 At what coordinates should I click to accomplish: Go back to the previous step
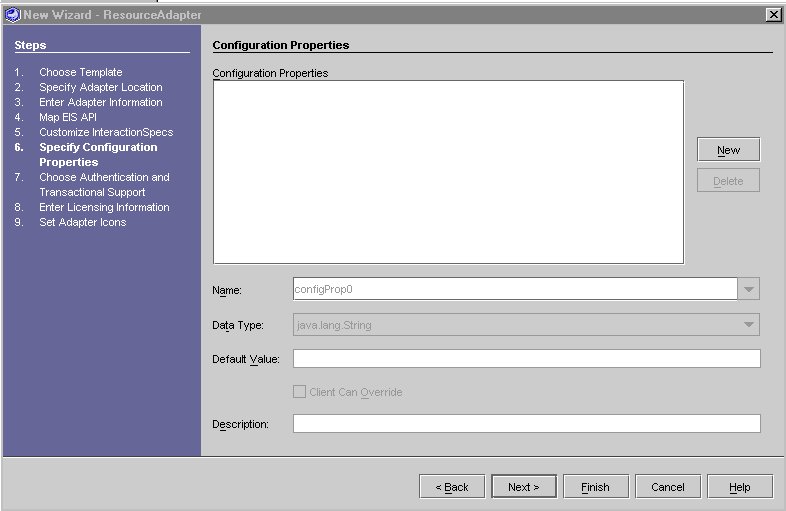tap(452, 487)
